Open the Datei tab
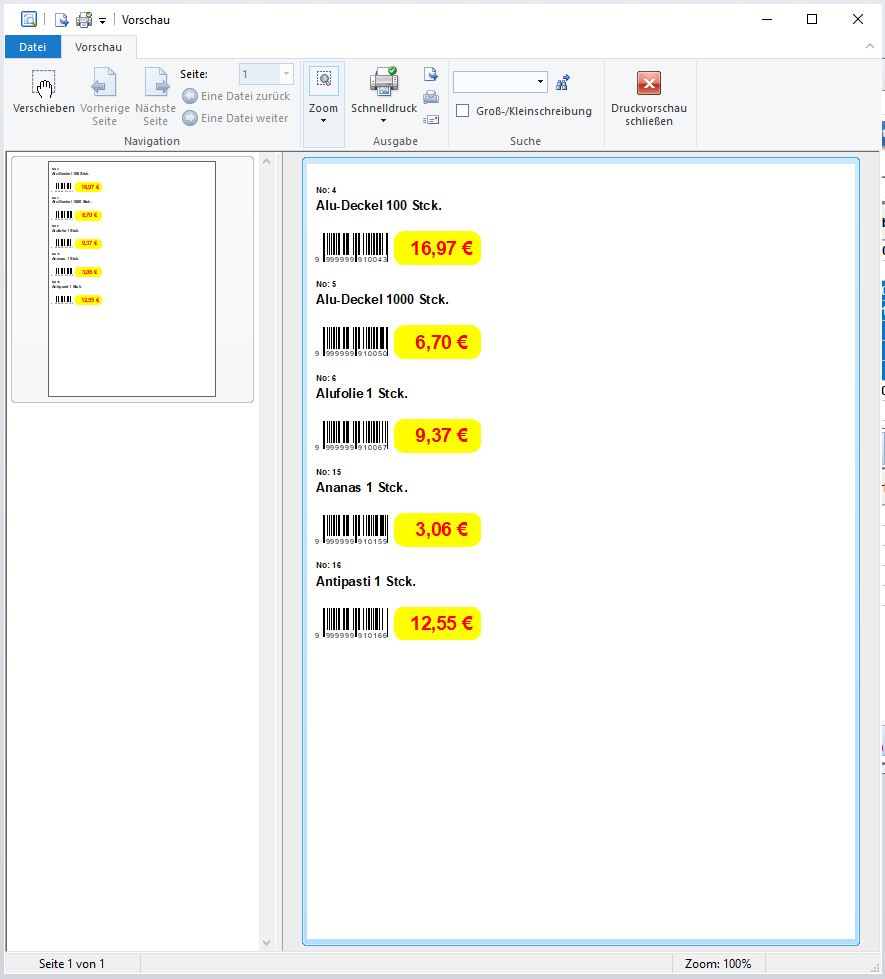This screenshot has width=885, height=979. point(32,47)
